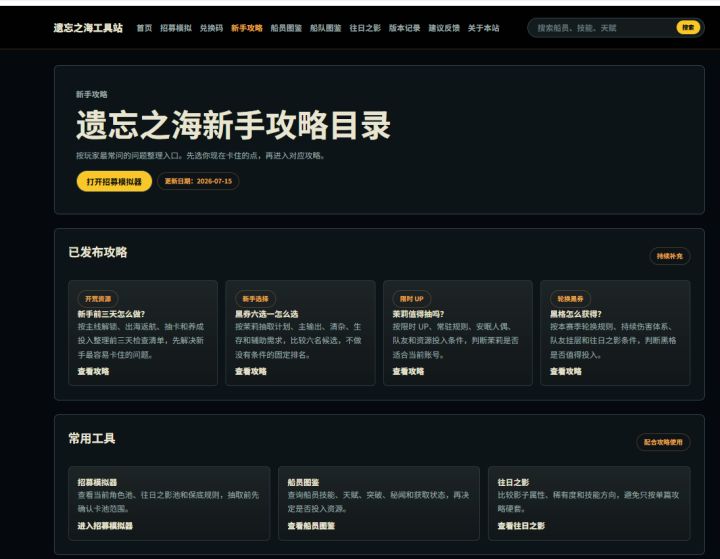Click the 招募模拟器 tool card title
The height and width of the screenshot is (559, 720).
point(97,482)
